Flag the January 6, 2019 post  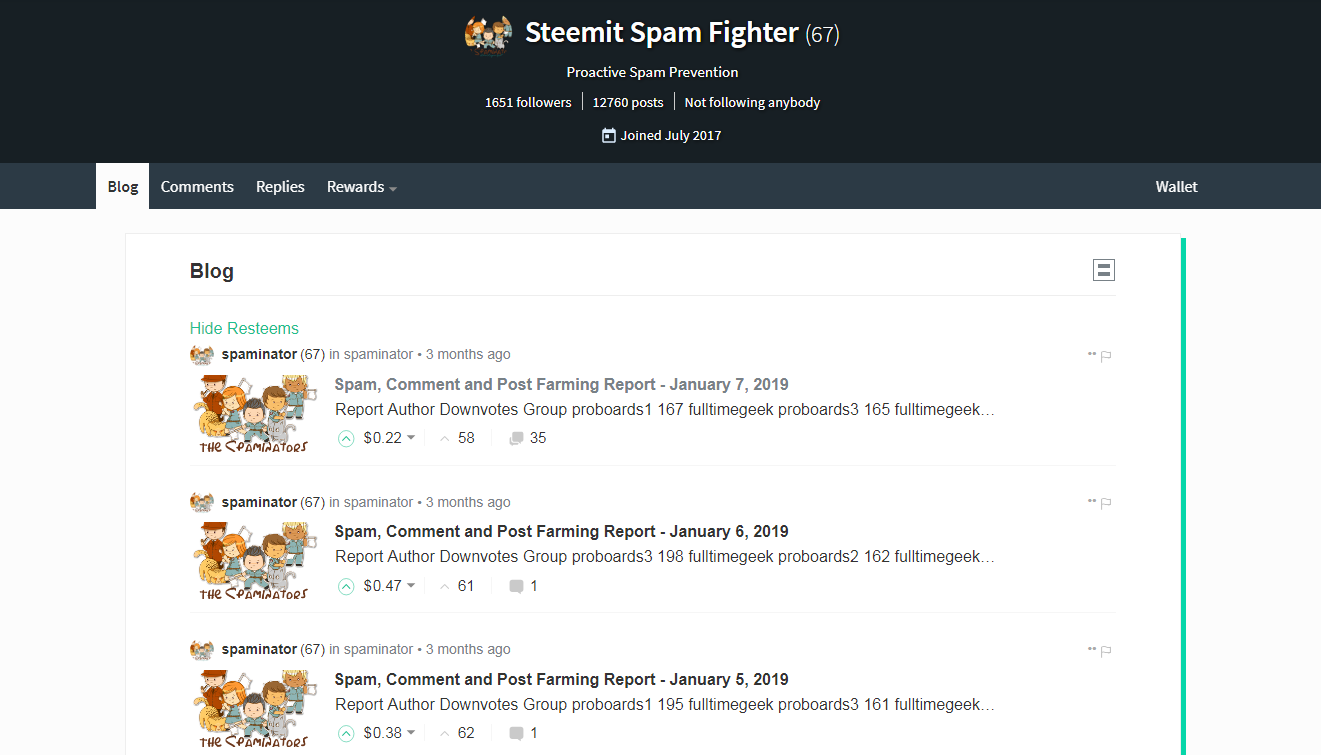tap(1106, 503)
